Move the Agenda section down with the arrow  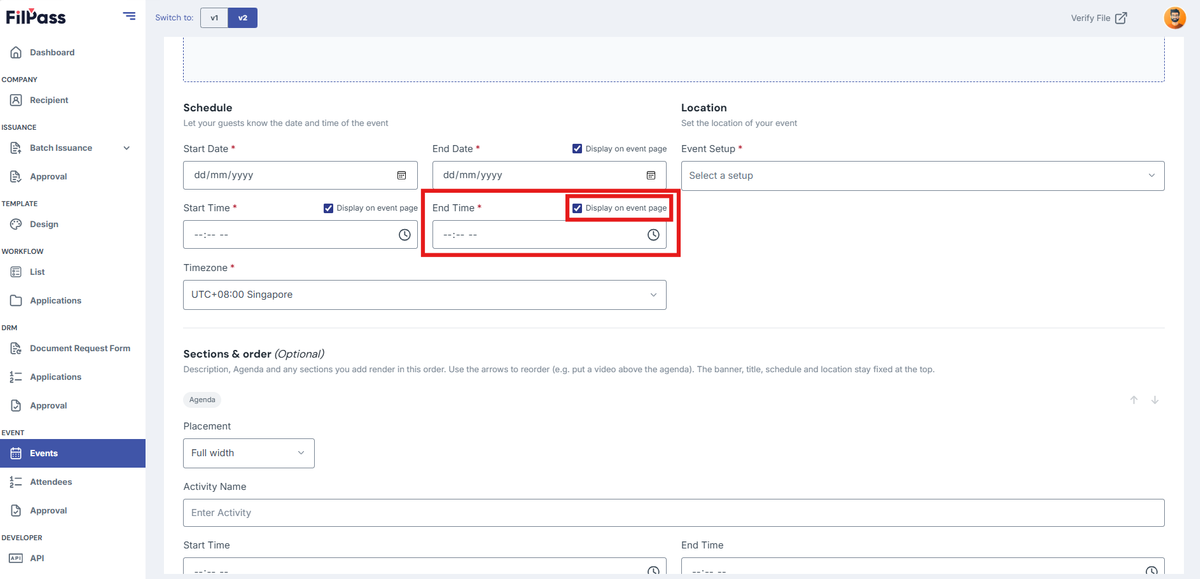click(x=1155, y=400)
